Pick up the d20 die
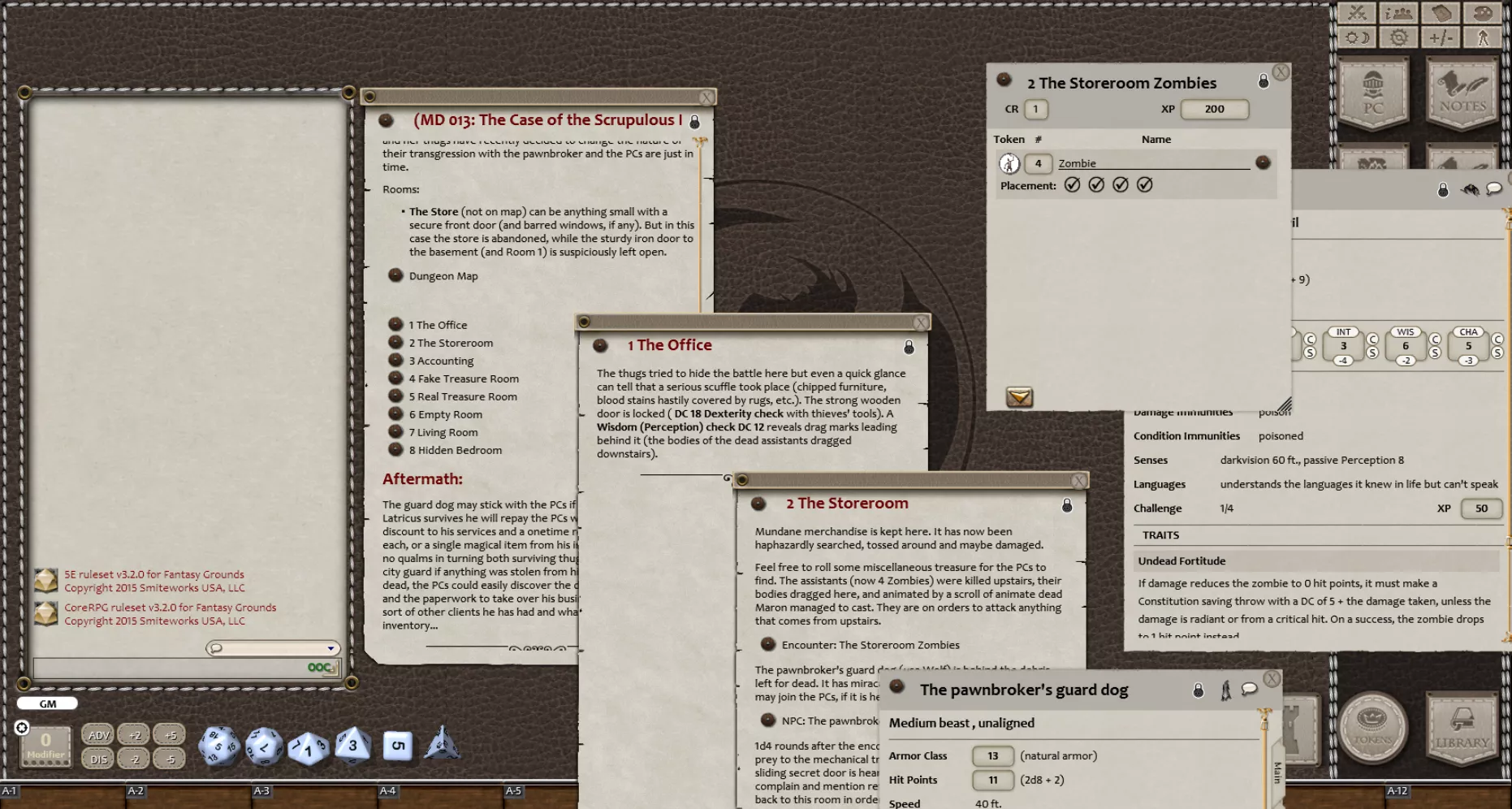 219,746
